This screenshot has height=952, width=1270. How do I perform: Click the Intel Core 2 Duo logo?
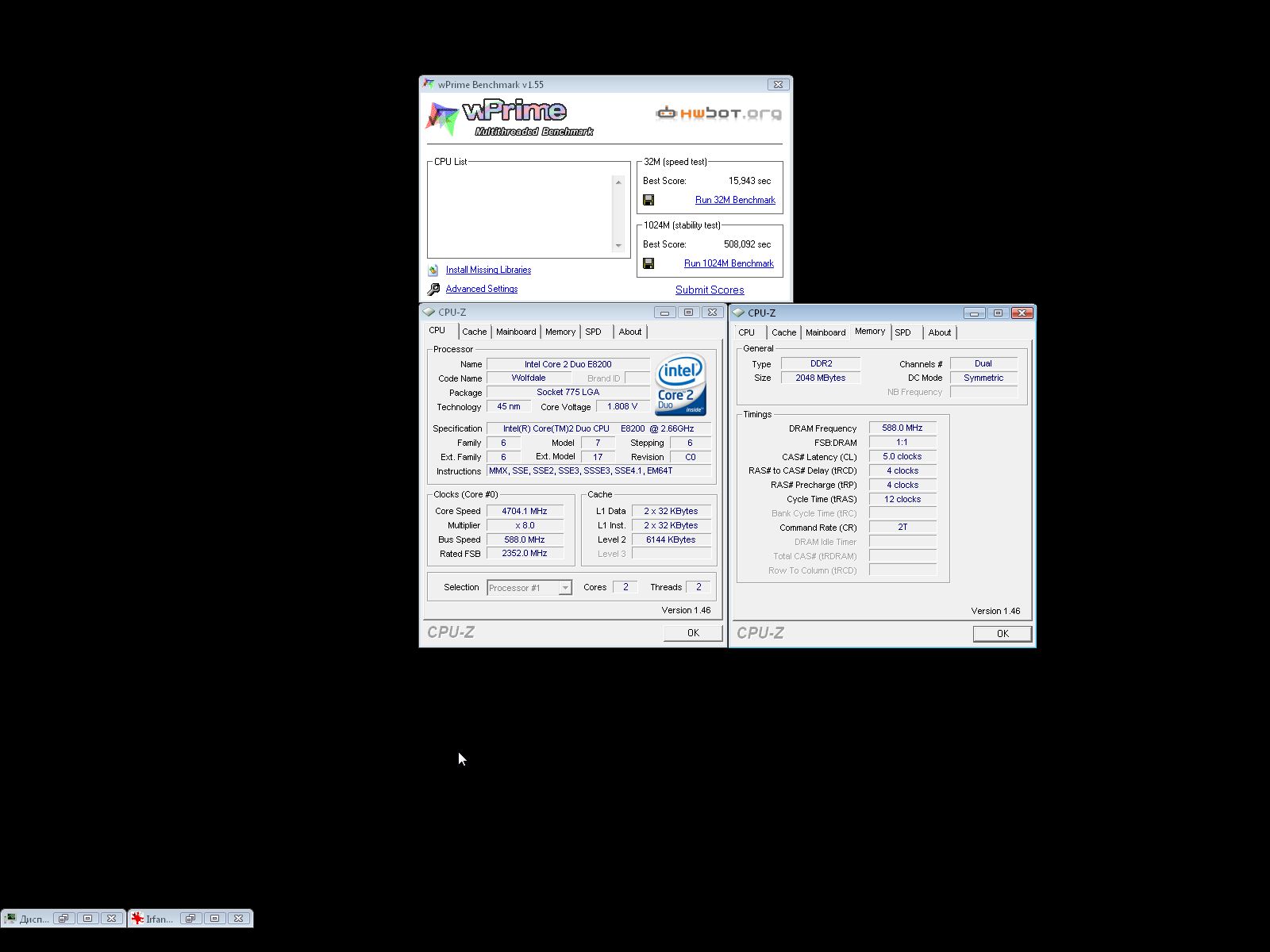(680, 384)
